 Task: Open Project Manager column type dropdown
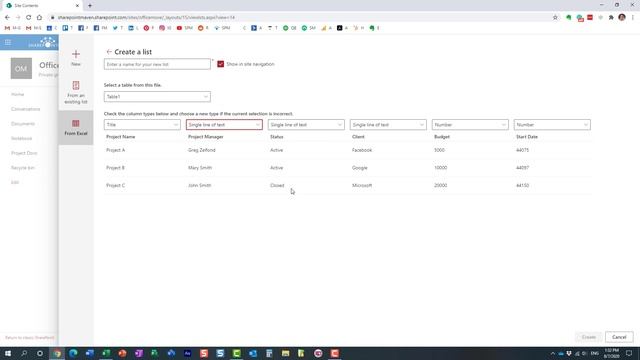pyautogui.click(x=224, y=124)
